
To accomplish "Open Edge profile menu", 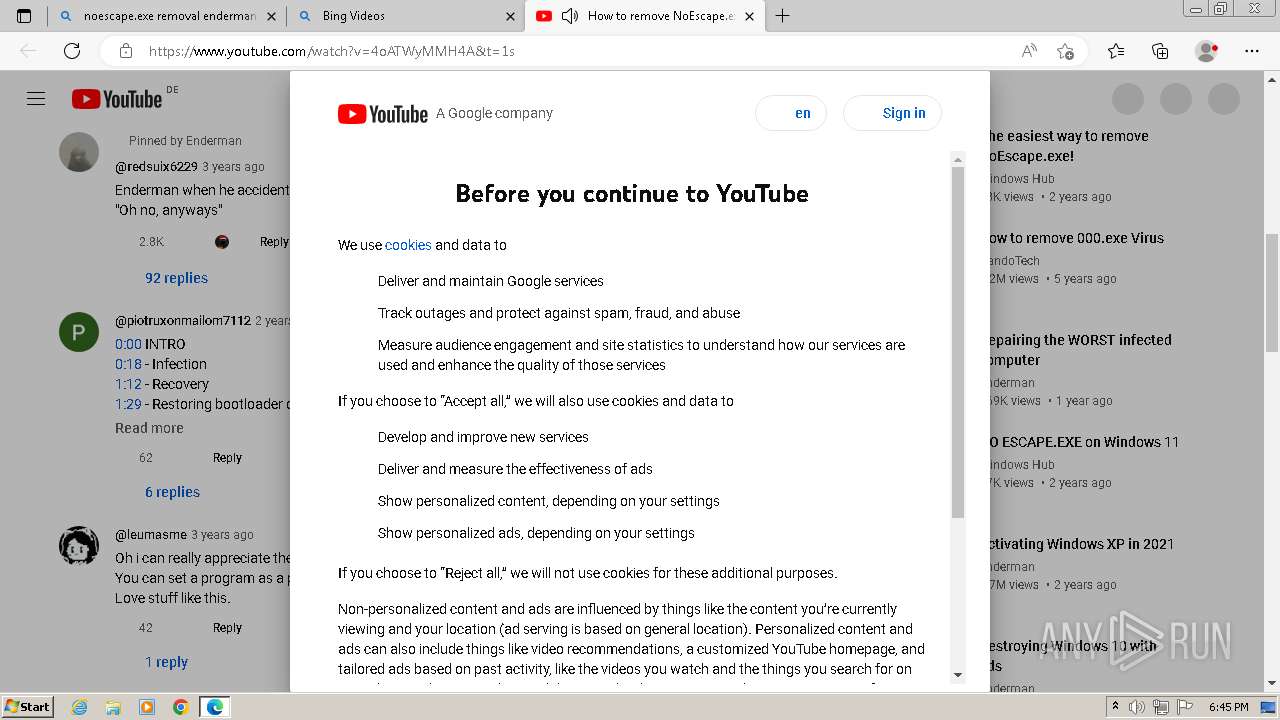I will click(1206, 51).
